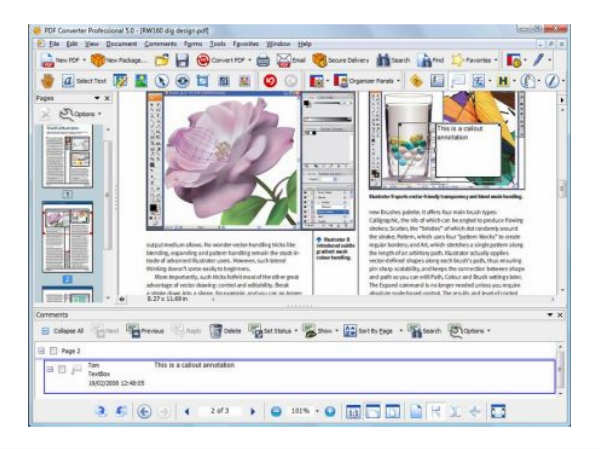Go to the previous view with the back arrow
Viewport: 600px width, 450px height.
click(x=144, y=412)
